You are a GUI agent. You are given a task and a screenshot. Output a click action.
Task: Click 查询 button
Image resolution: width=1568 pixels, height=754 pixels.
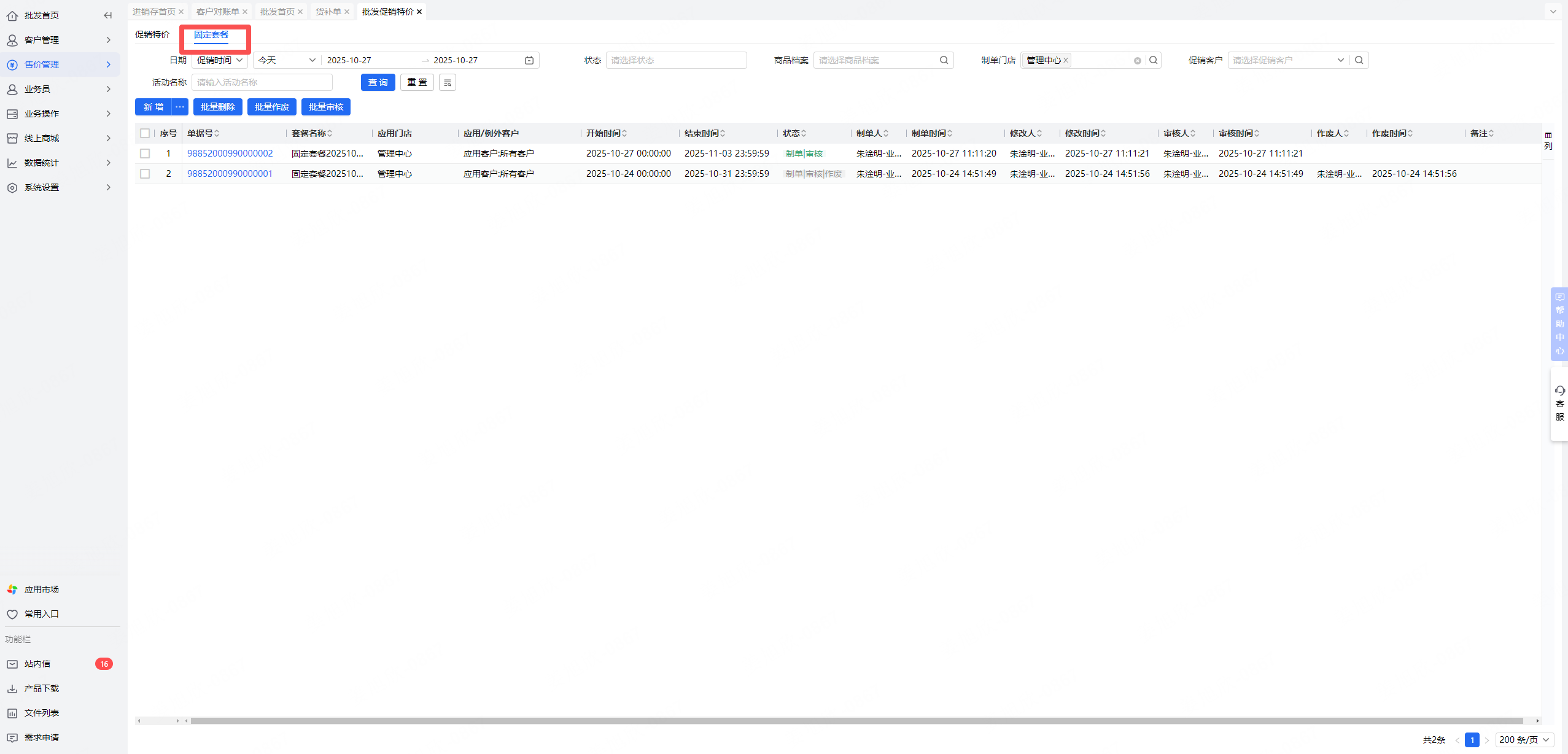click(378, 82)
